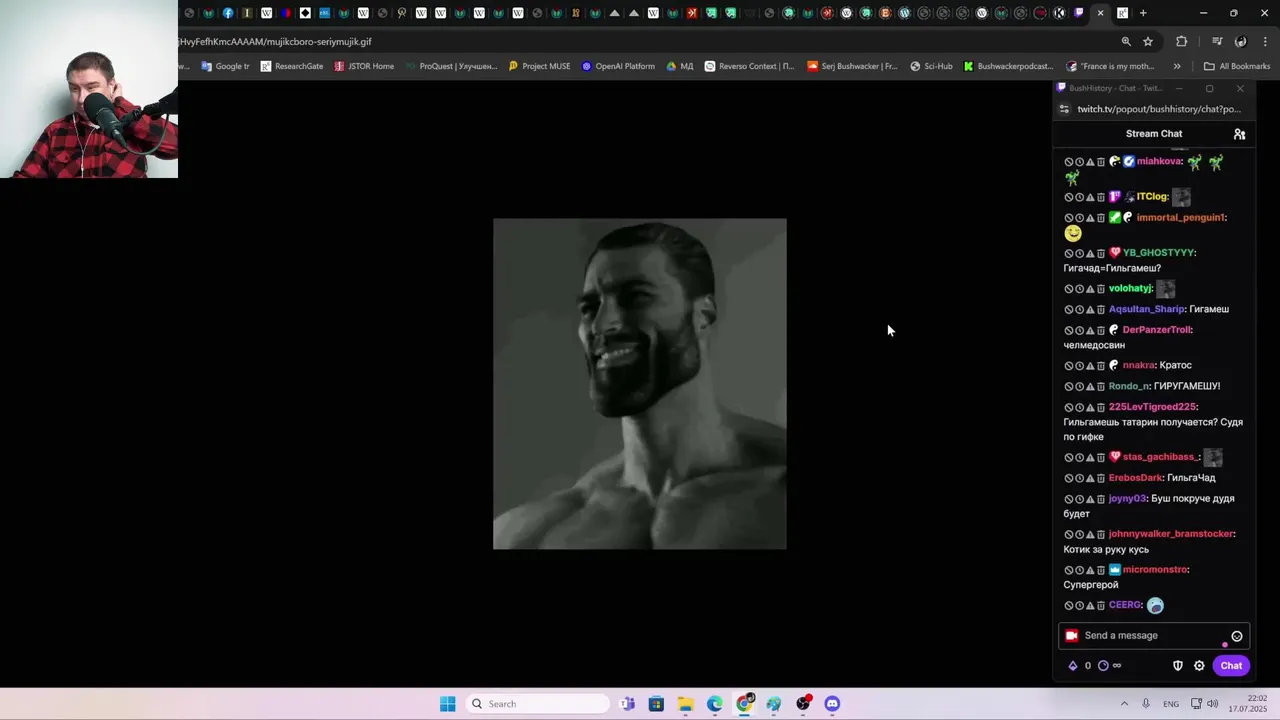Open chat settings gear icon

[1199, 666]
